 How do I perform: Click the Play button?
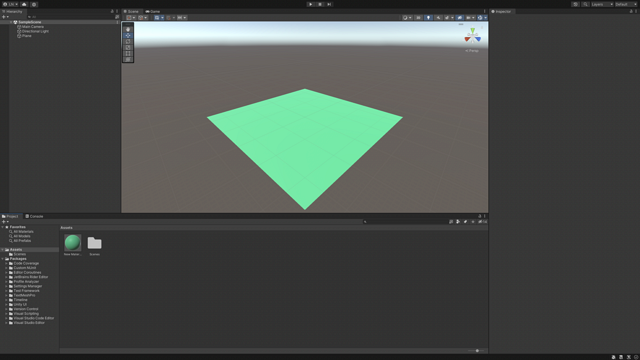tap(311, 4)
